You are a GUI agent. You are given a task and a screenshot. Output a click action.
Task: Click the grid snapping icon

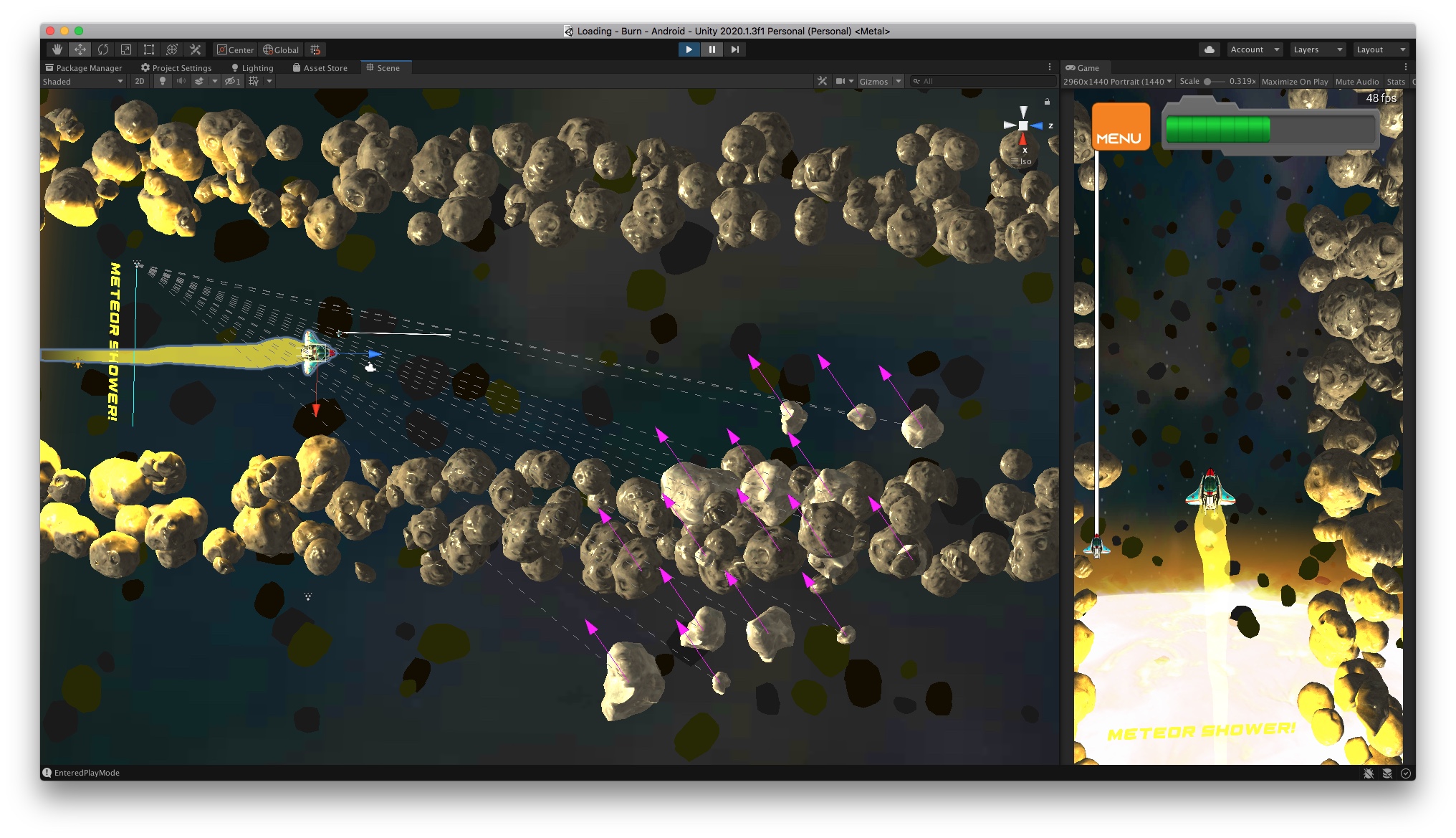315,49
